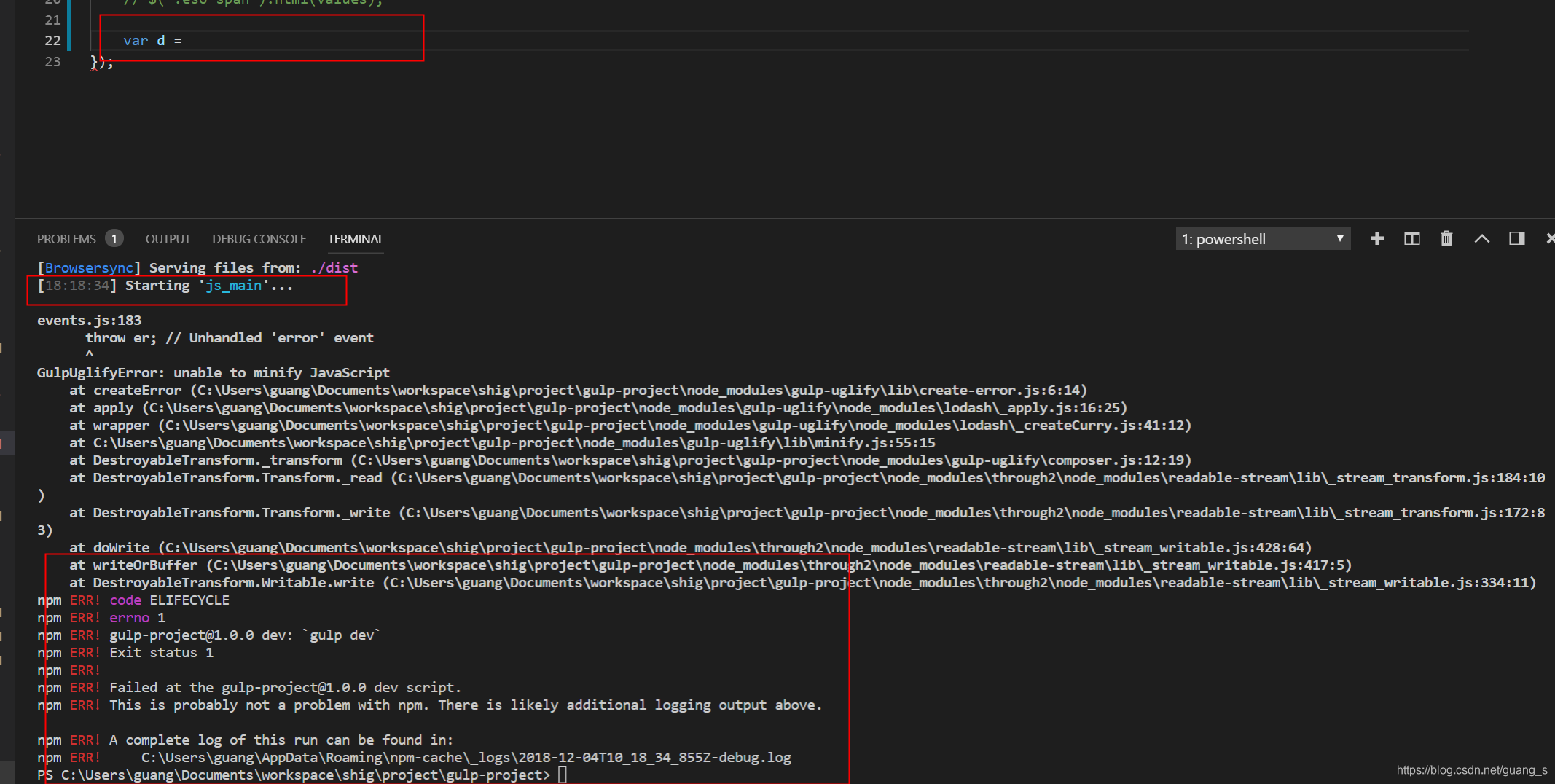Click the './dist' path in terminal
This screenshot has width=1555, height=784.
click(334, 267)
